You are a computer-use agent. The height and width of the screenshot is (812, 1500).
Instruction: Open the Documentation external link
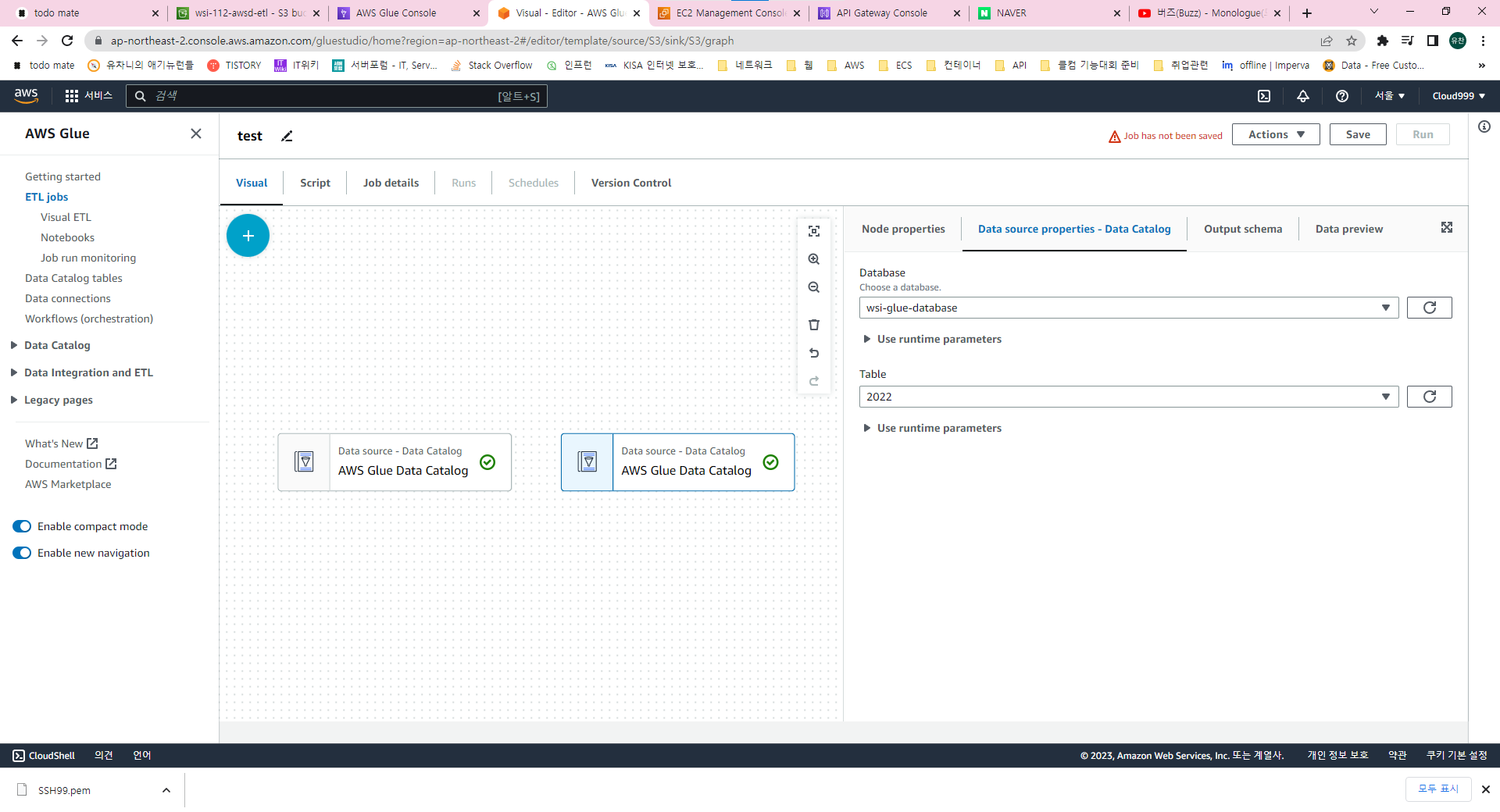70,464
